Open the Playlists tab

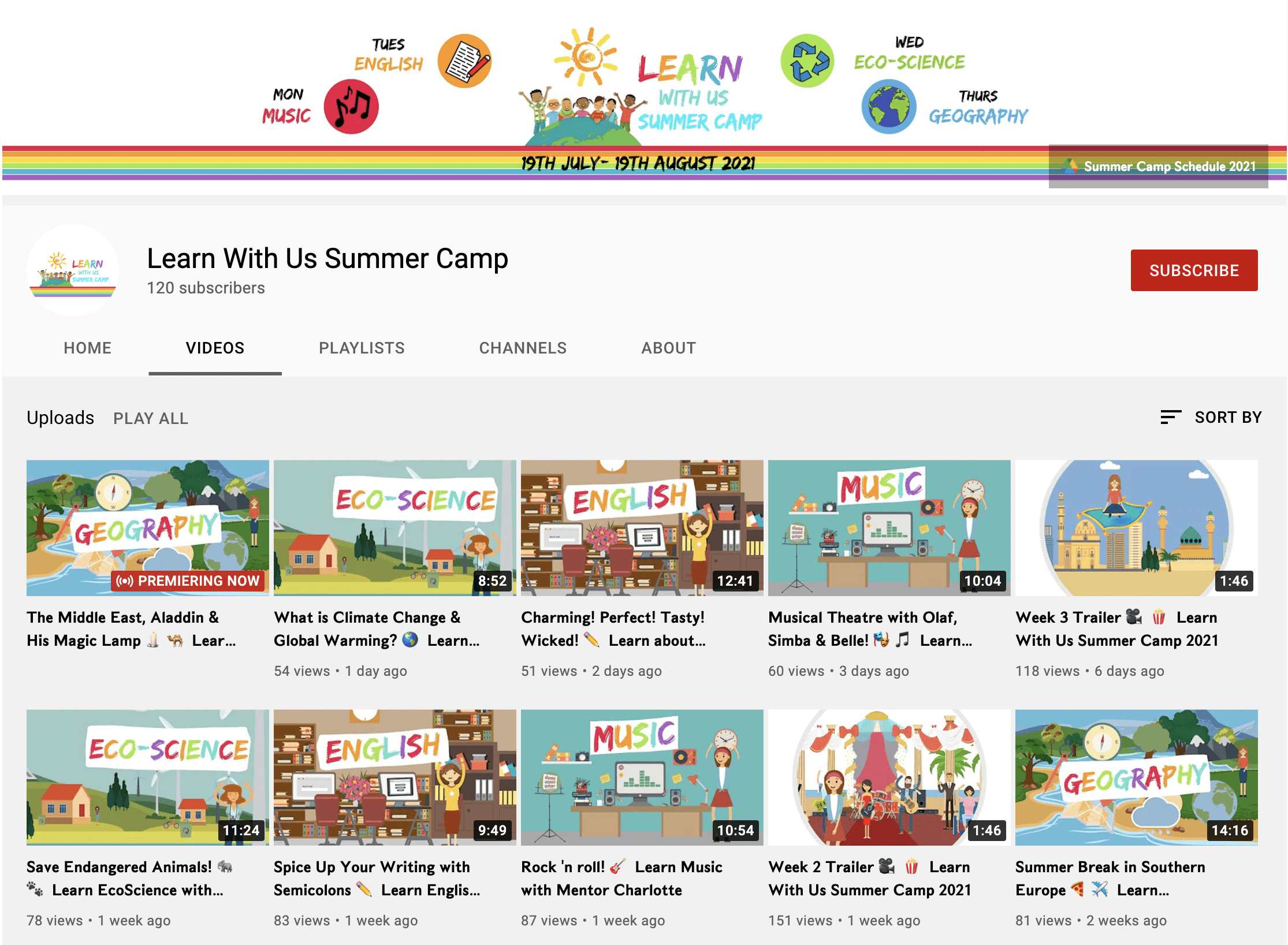point(362,348)
